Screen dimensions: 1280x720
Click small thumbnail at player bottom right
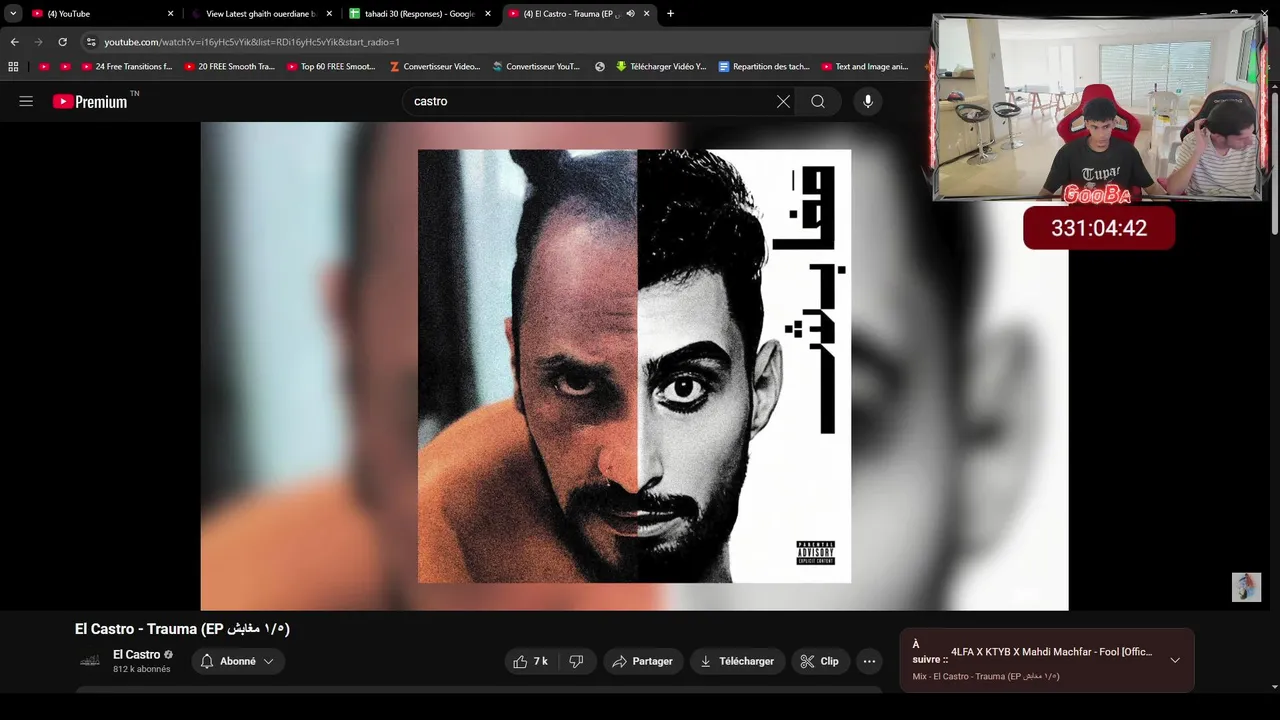point(1246,587)
